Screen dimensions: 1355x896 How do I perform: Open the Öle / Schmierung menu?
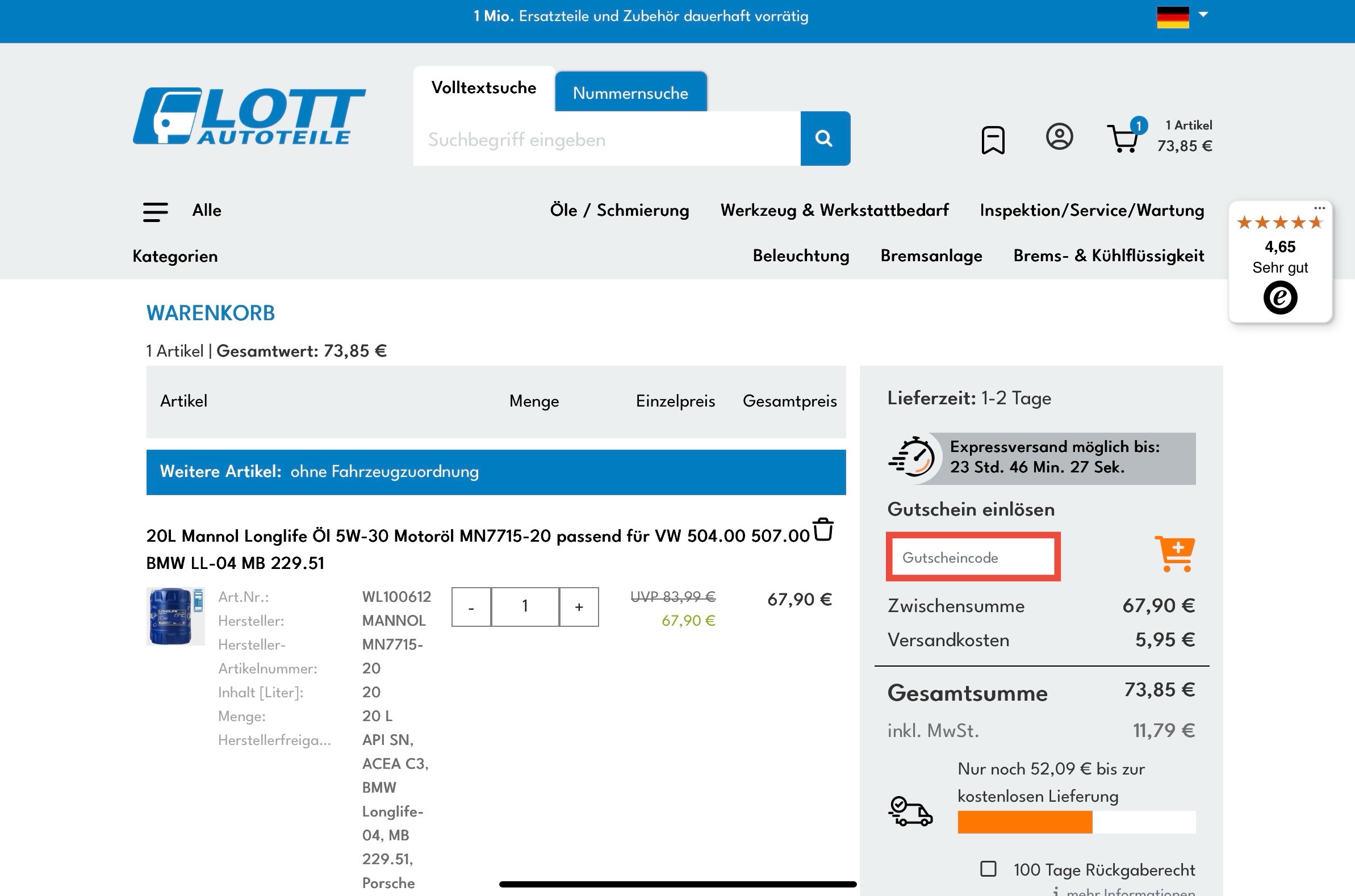(620, 210)
